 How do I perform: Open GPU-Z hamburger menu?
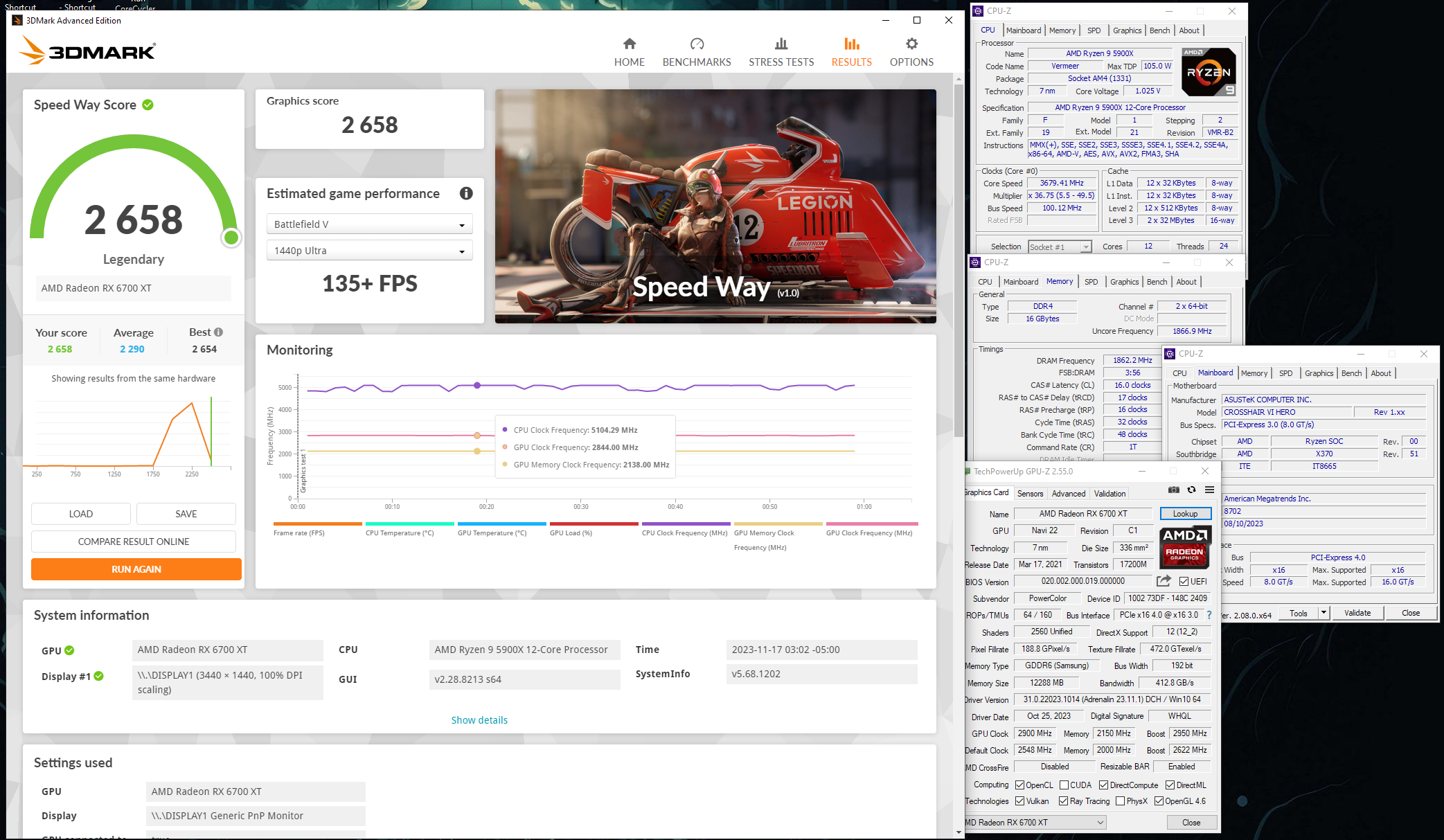(1209, 490)
